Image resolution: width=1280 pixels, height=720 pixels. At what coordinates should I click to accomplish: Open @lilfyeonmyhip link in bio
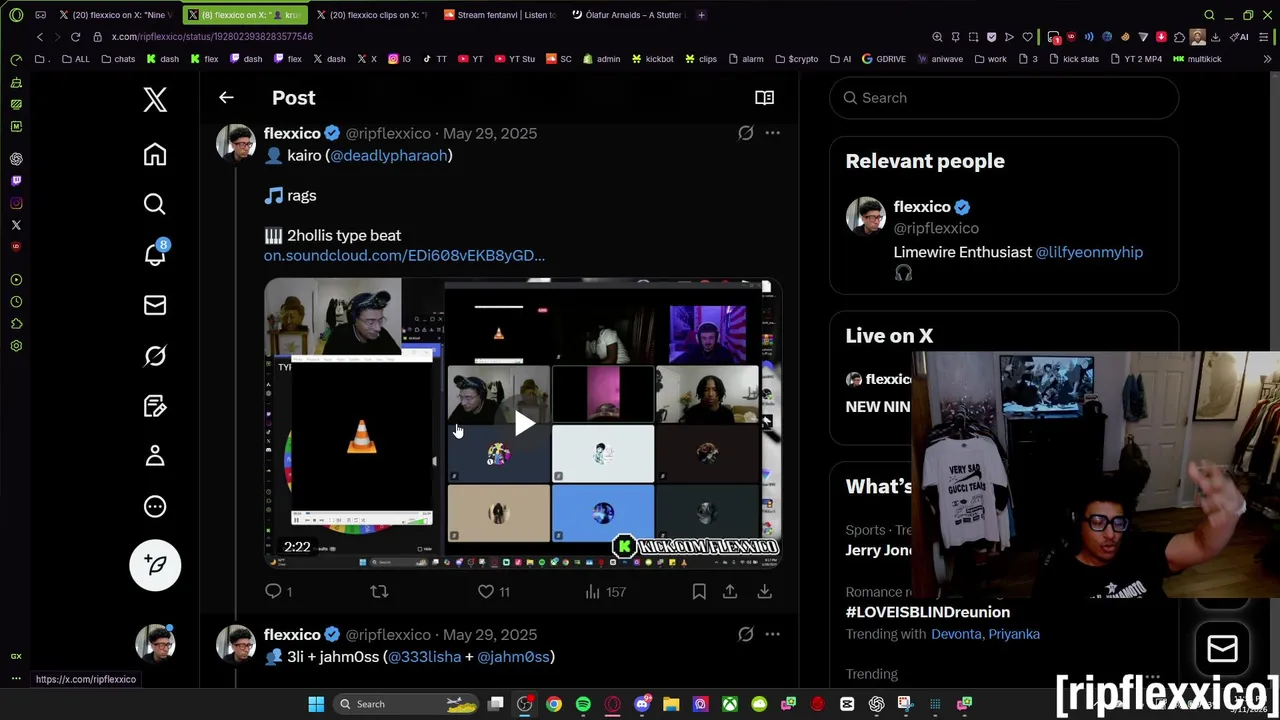(1089, 252)
